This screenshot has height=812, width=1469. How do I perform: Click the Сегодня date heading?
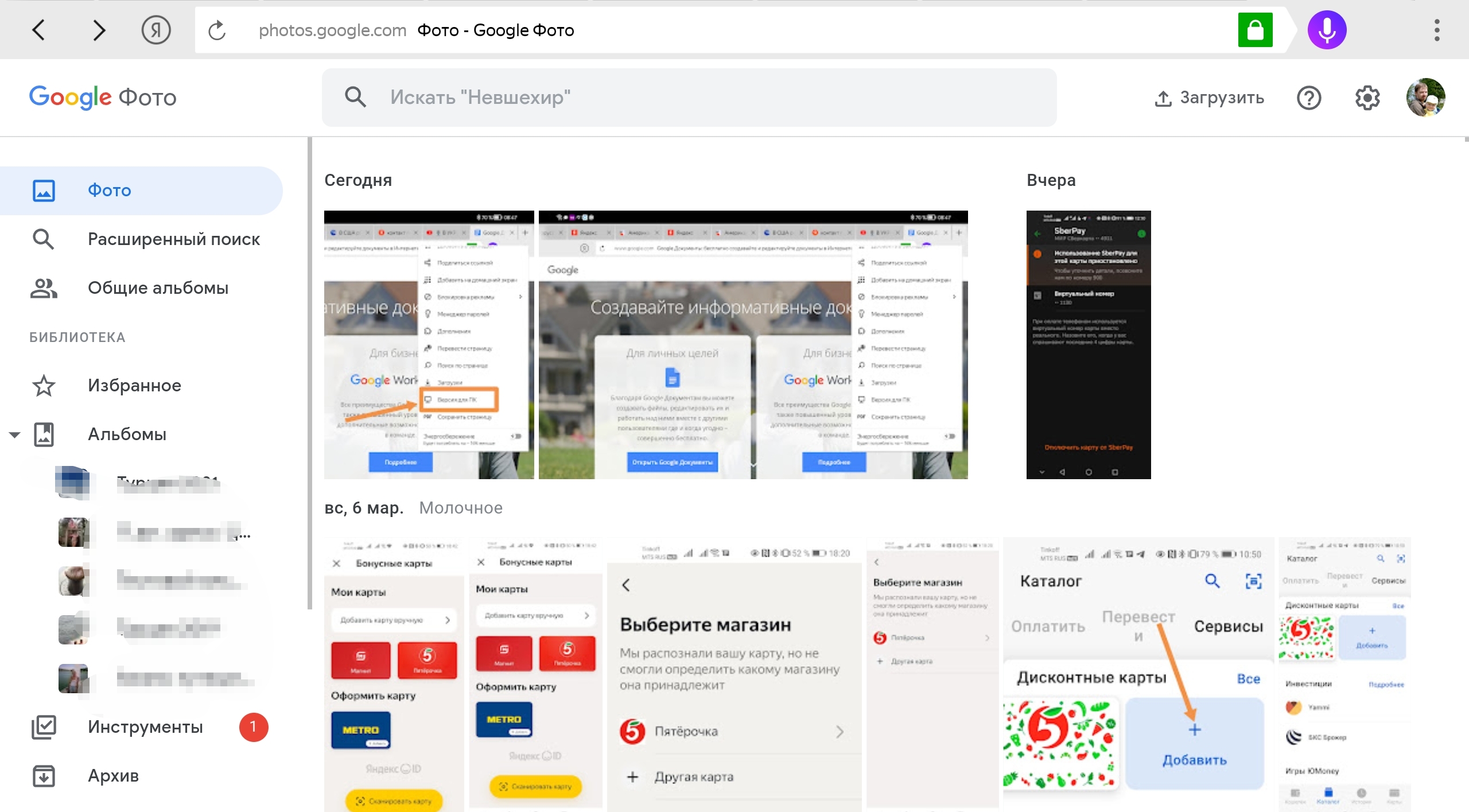tap(358, 180)
